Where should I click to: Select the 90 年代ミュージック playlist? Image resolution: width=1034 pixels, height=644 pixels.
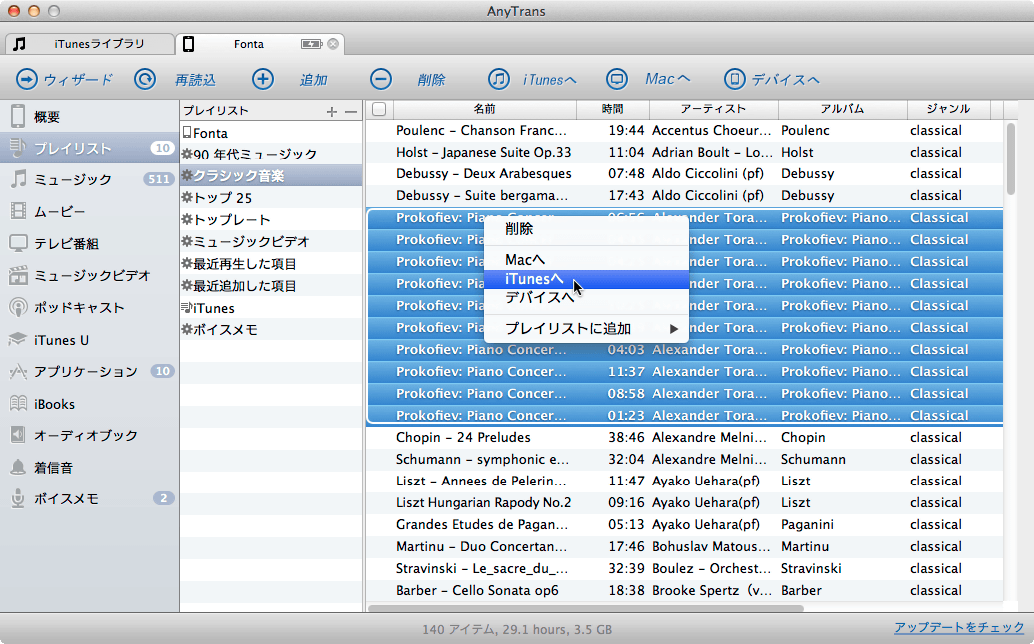click(x=271, y=154)
